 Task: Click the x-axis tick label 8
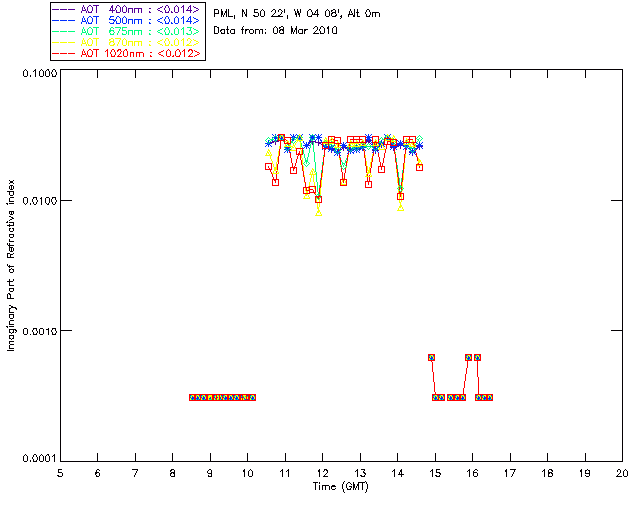coord(173,473)
